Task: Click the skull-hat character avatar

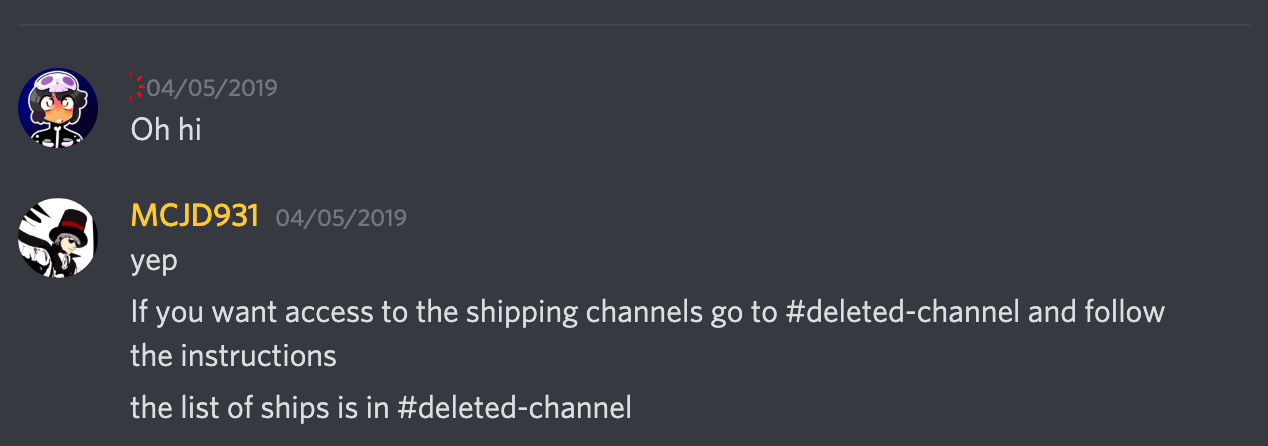Action: point(58,108)
